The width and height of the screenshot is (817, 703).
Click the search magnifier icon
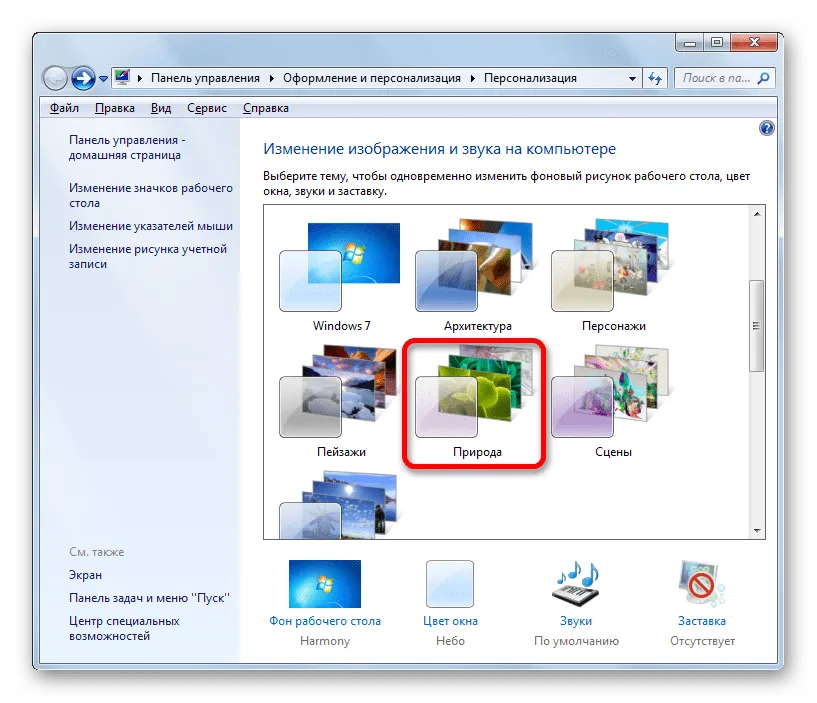763,78
